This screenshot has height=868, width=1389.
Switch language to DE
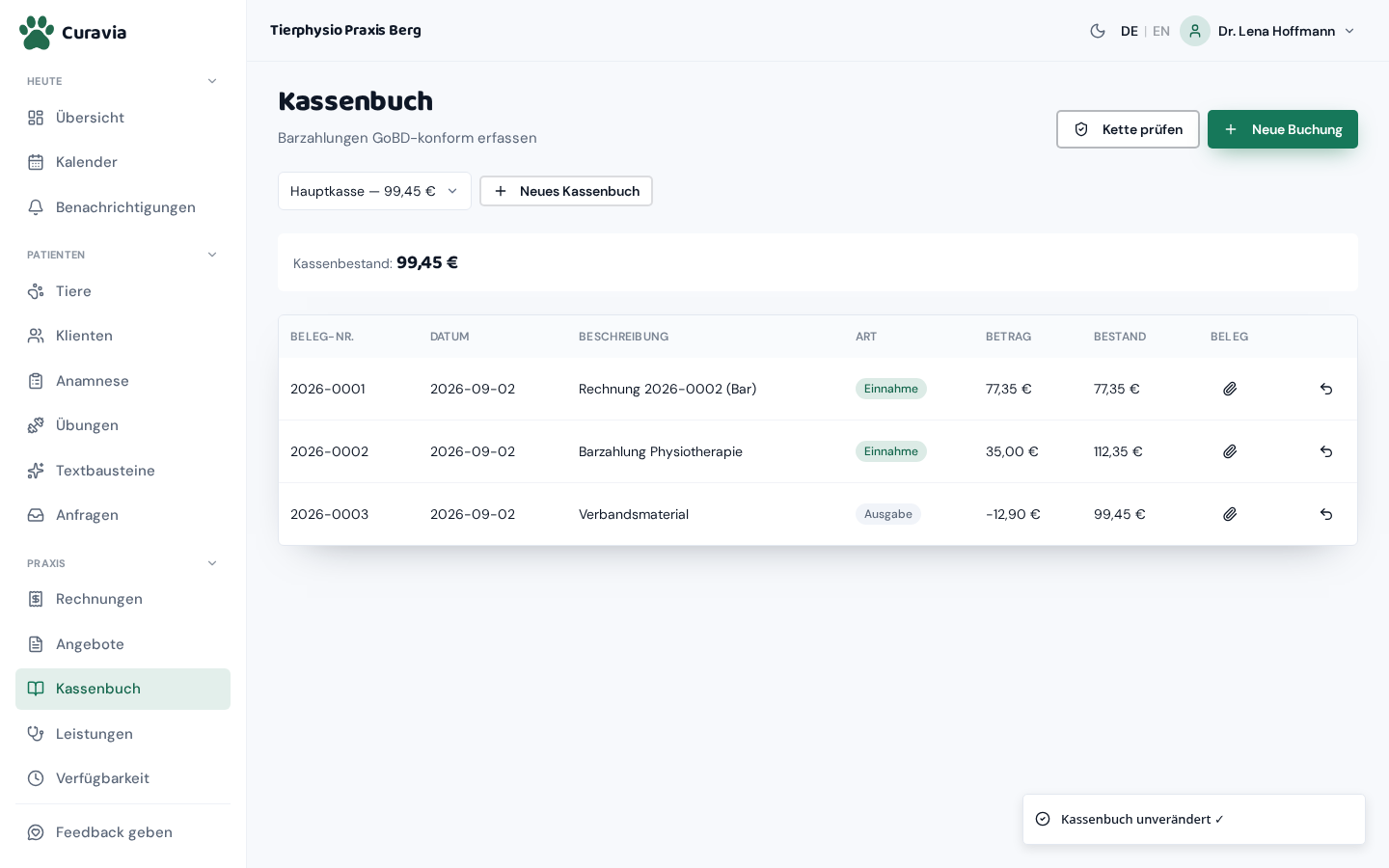pos(1130,31)
